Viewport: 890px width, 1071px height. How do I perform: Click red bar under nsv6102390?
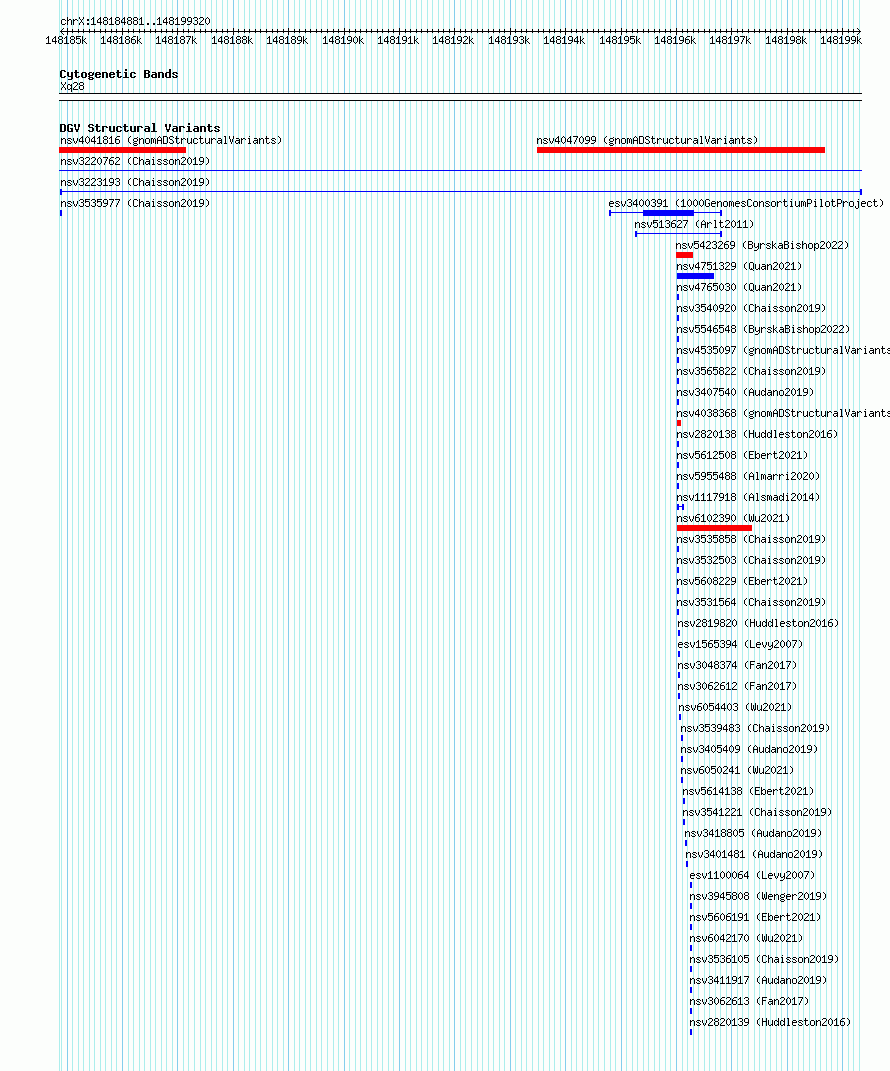coord(714,528)
